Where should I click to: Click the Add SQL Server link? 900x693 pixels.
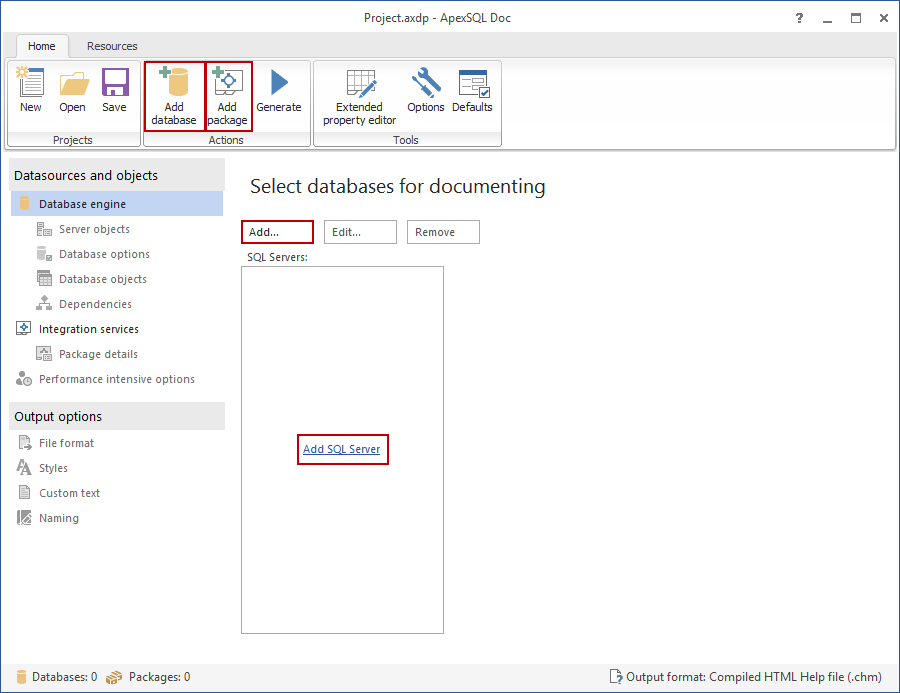(342, 449)
